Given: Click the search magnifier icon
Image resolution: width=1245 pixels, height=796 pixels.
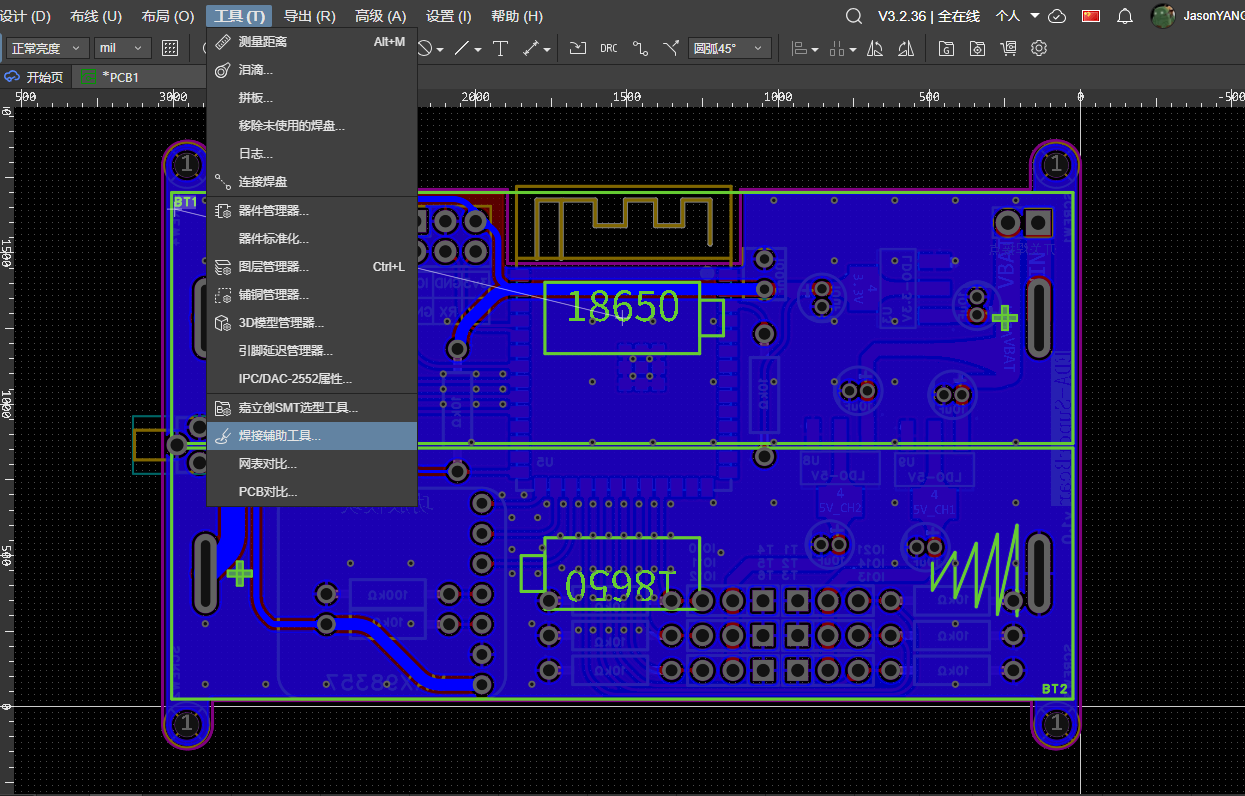Looking at the screenshot, I should [853, 16].
